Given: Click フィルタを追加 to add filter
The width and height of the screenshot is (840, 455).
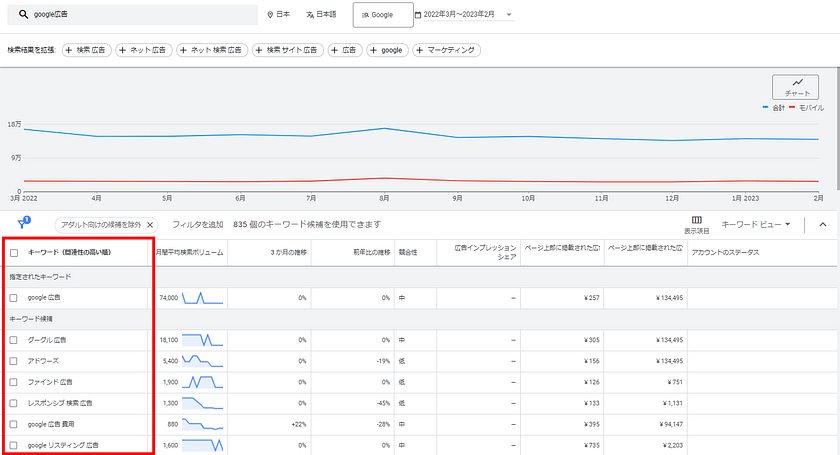Looking at the screenshot, I should coord(197,225).
